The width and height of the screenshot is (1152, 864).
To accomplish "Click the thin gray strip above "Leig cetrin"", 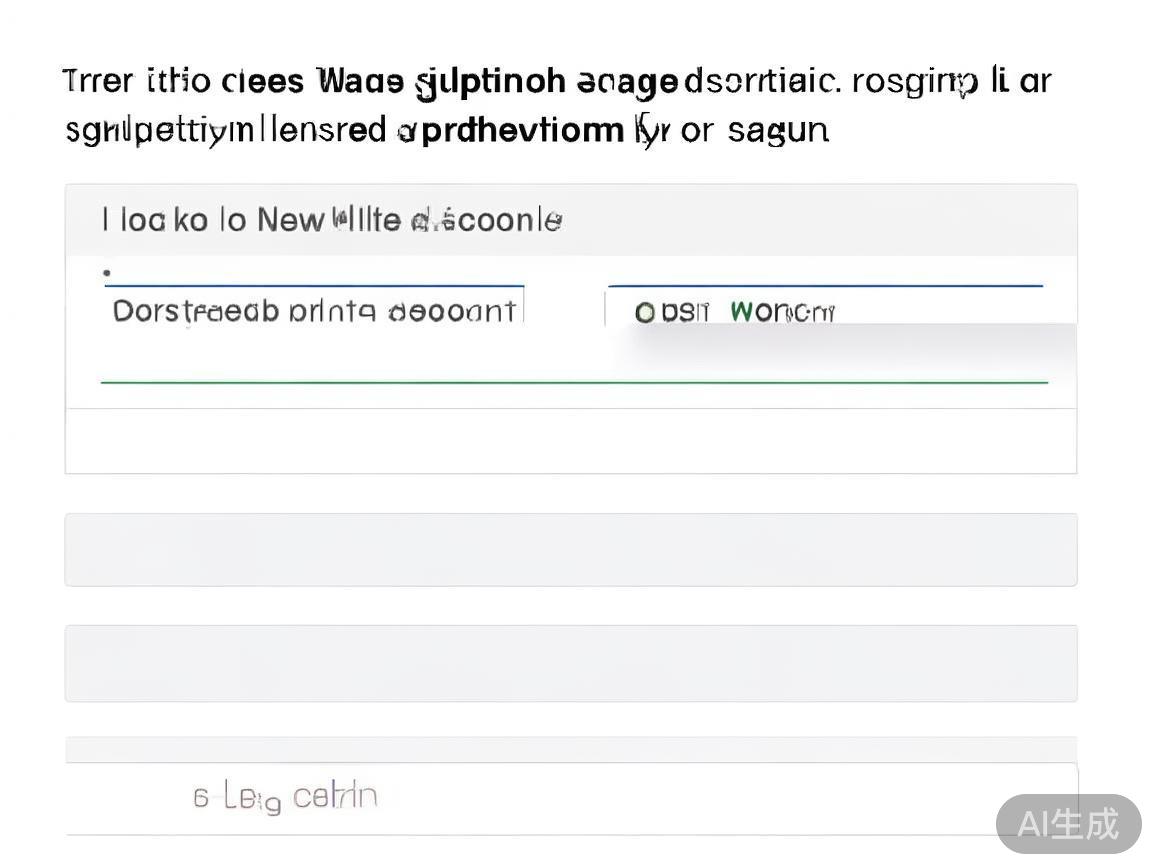I will [570, 749].
